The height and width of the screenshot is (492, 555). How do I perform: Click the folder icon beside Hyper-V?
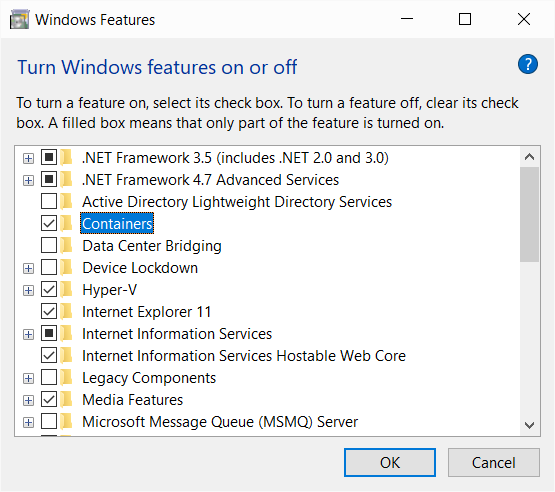click(x=66, y=290)
